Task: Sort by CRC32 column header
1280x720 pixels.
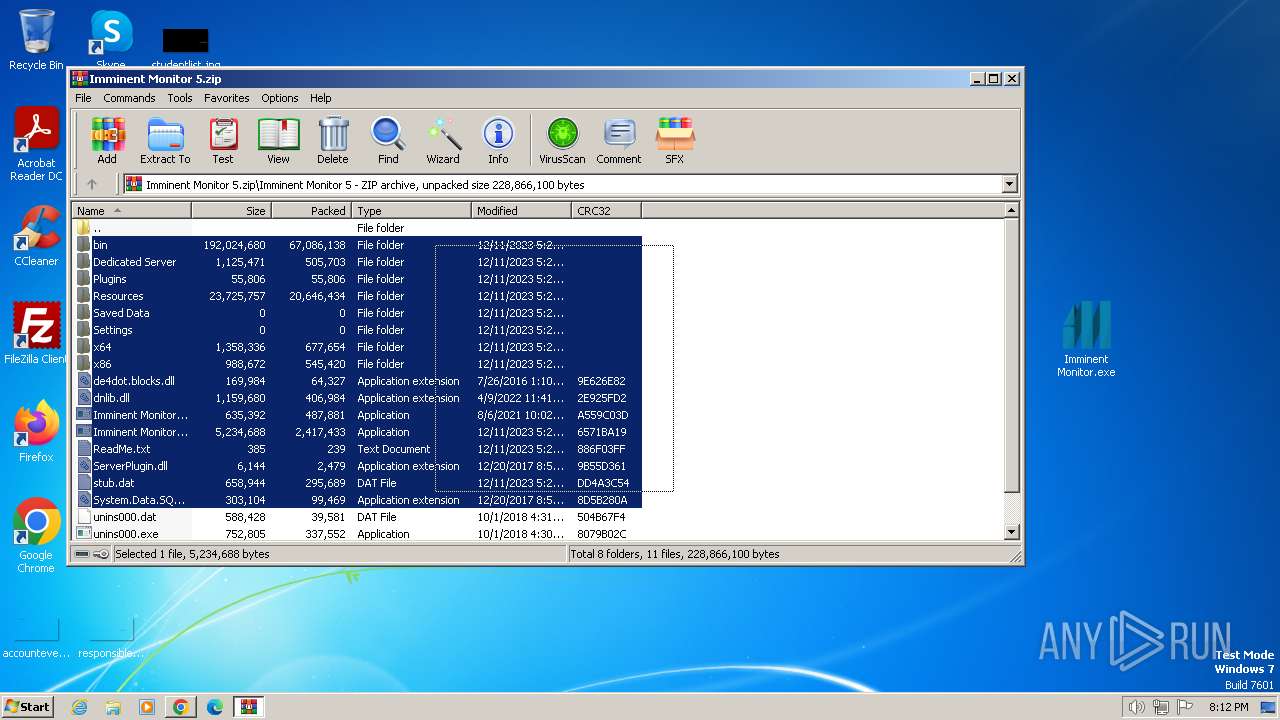Action: (x=606, y=210)
